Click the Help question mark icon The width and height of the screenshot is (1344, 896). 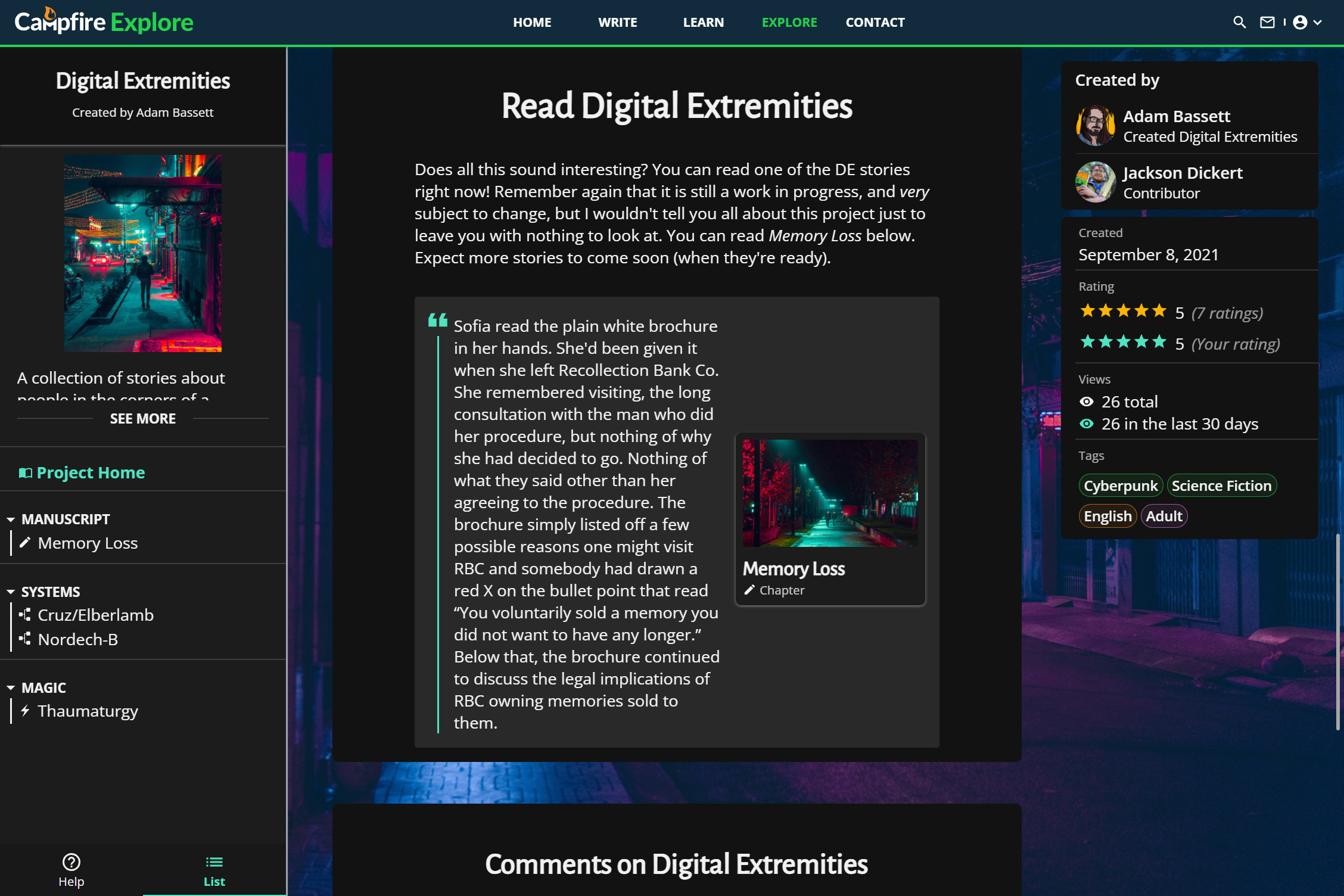tap(71, 861)
